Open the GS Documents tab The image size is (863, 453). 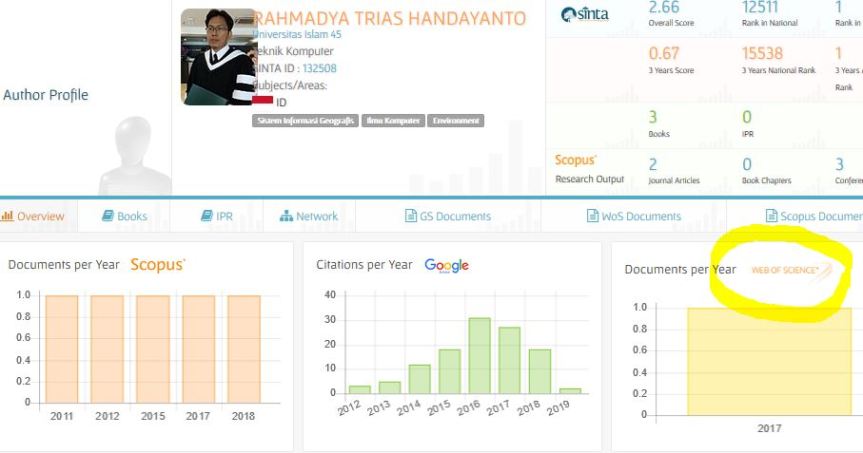(x=448, y=216)
